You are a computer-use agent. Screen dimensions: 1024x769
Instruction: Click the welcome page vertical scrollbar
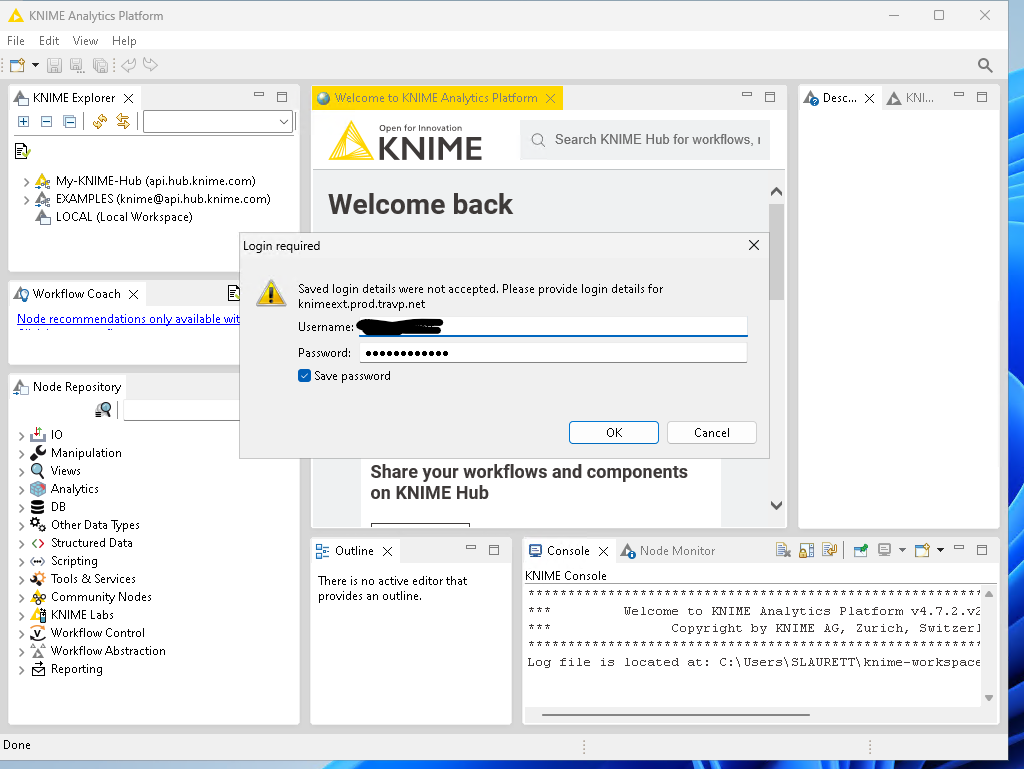coord(776,350)
